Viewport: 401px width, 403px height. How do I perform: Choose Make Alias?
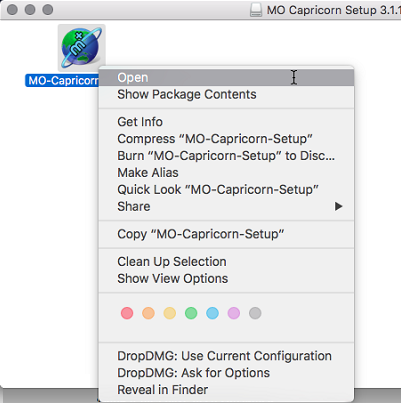(226, 173)
